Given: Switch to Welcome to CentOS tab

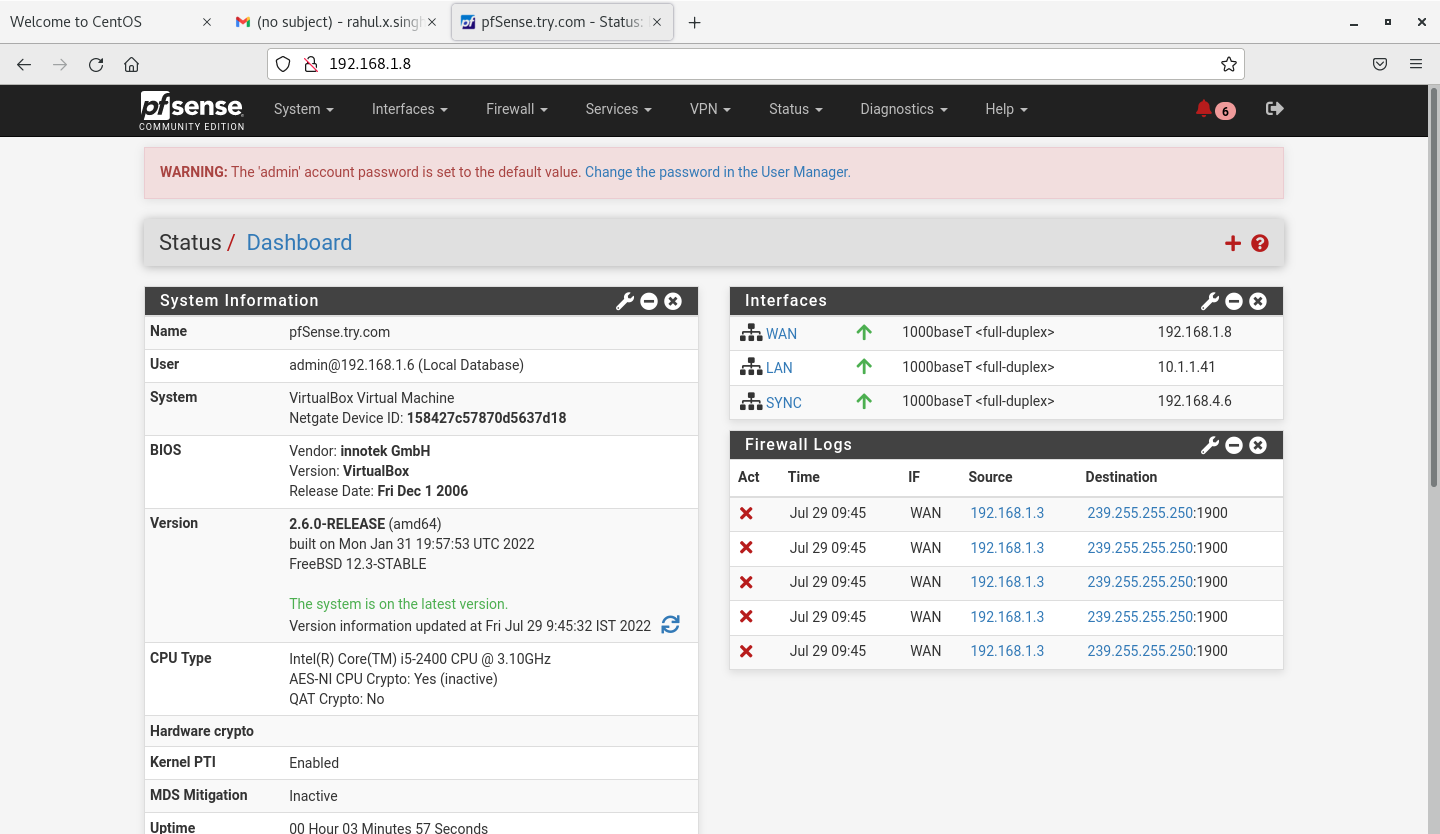Looking at the screenshot, I should 110,22.
